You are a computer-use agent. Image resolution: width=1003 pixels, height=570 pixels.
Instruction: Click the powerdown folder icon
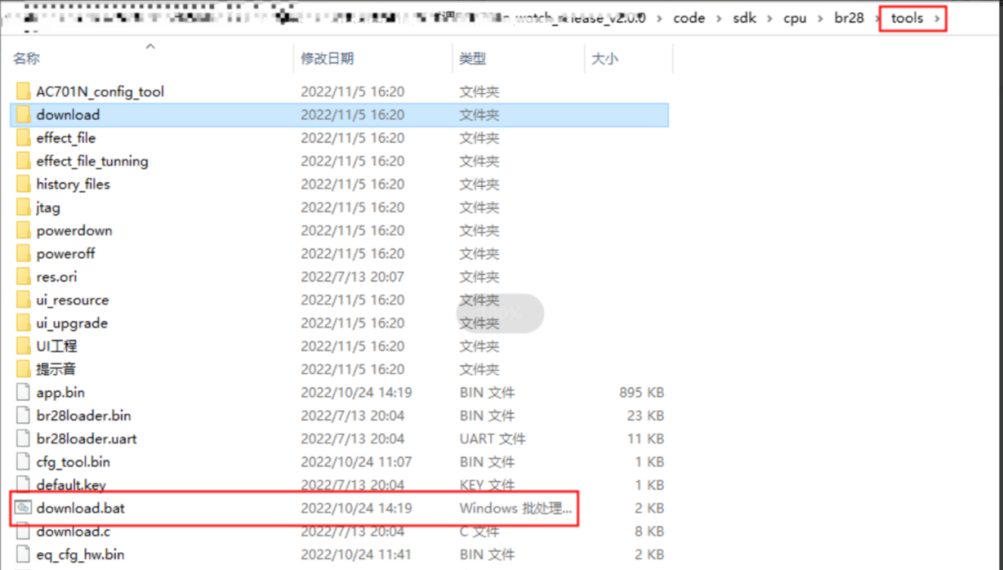pyautogui.click(x=23, y=230)
